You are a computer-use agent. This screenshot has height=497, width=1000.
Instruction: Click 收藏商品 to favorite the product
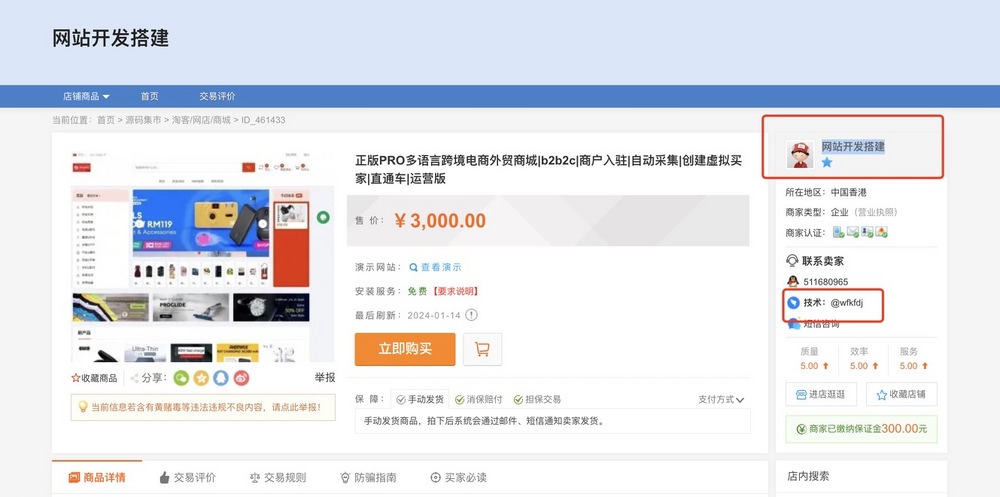[x=94, y=378]
